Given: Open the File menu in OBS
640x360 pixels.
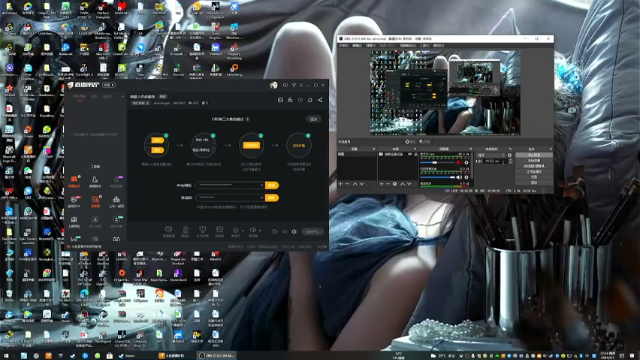Looking at the screenshot, I should (x=344, y=45).
